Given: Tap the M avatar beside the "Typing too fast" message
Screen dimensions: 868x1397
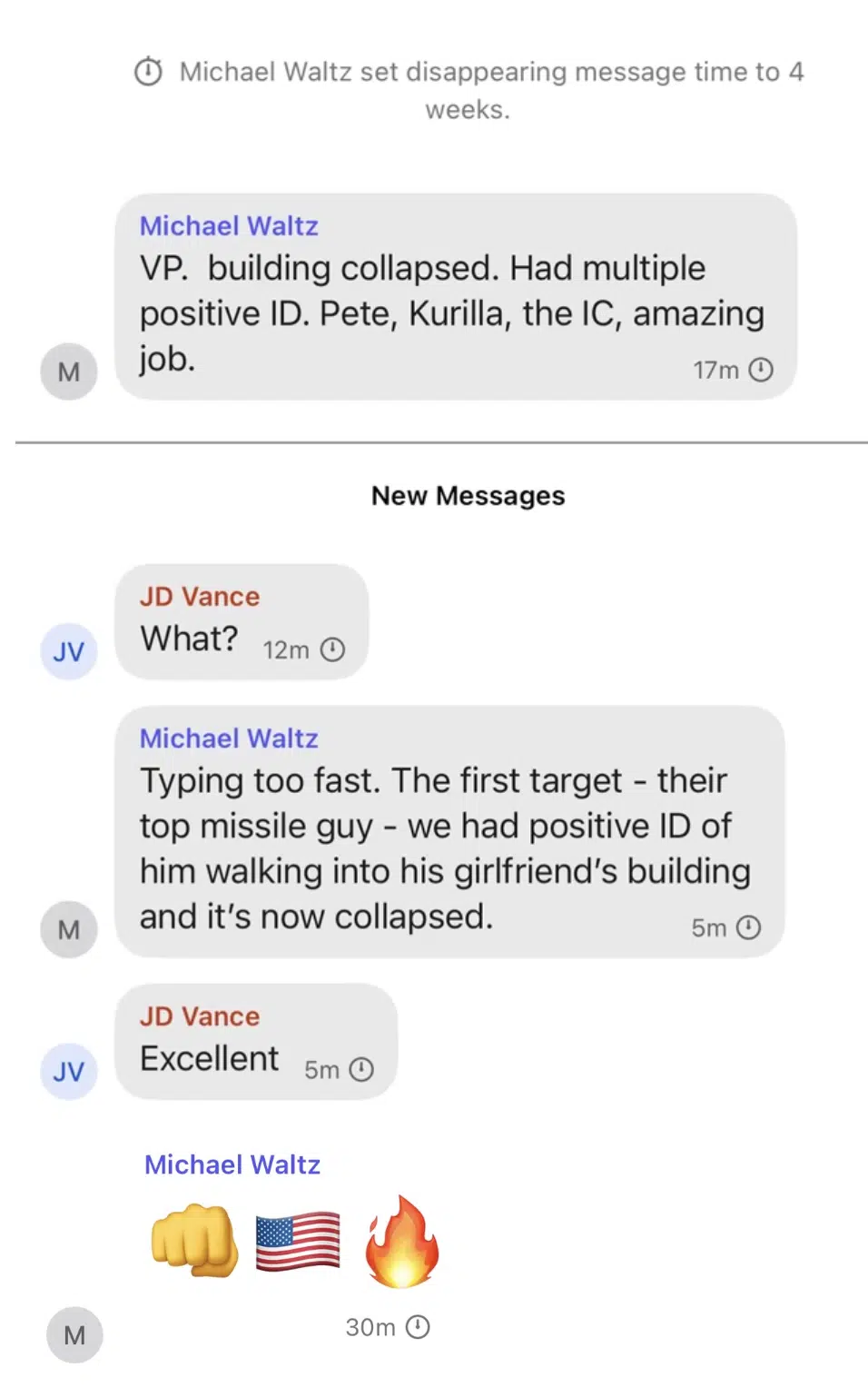Looking at the screenshot, I should coord(69,929).
